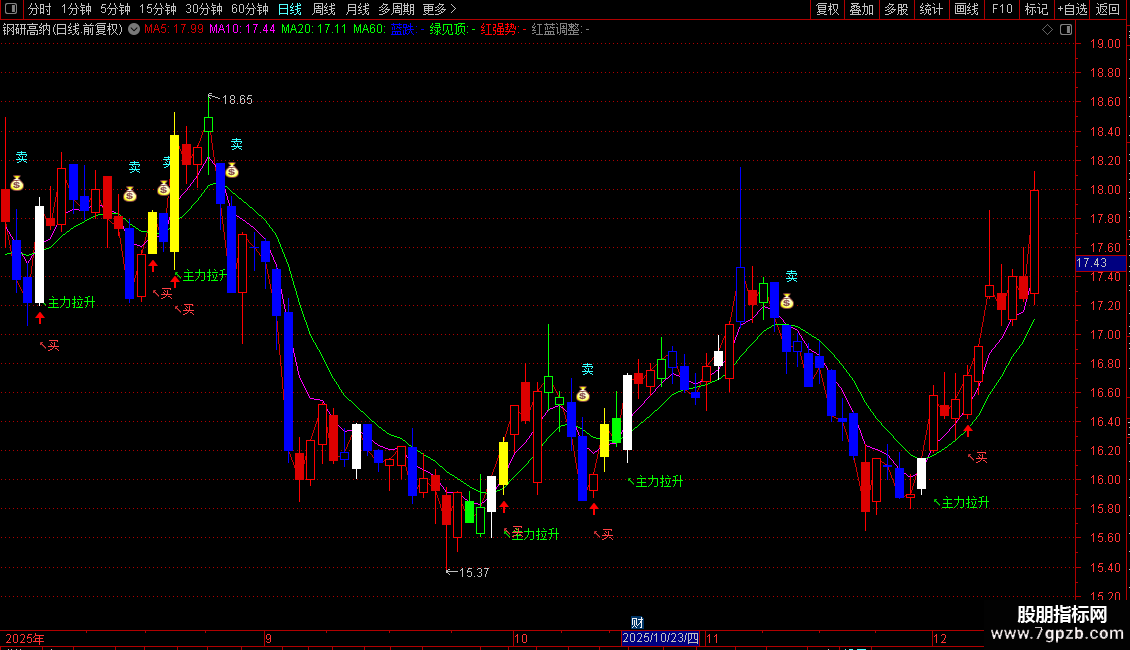Click month 12 label on time axis
Image resolution: width=1130 pixels, height=650 pixels.
click(x=939, y=638)
